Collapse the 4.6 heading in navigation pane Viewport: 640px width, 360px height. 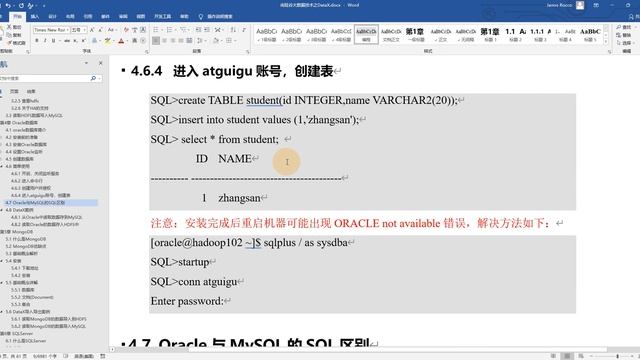coord(2,166)
